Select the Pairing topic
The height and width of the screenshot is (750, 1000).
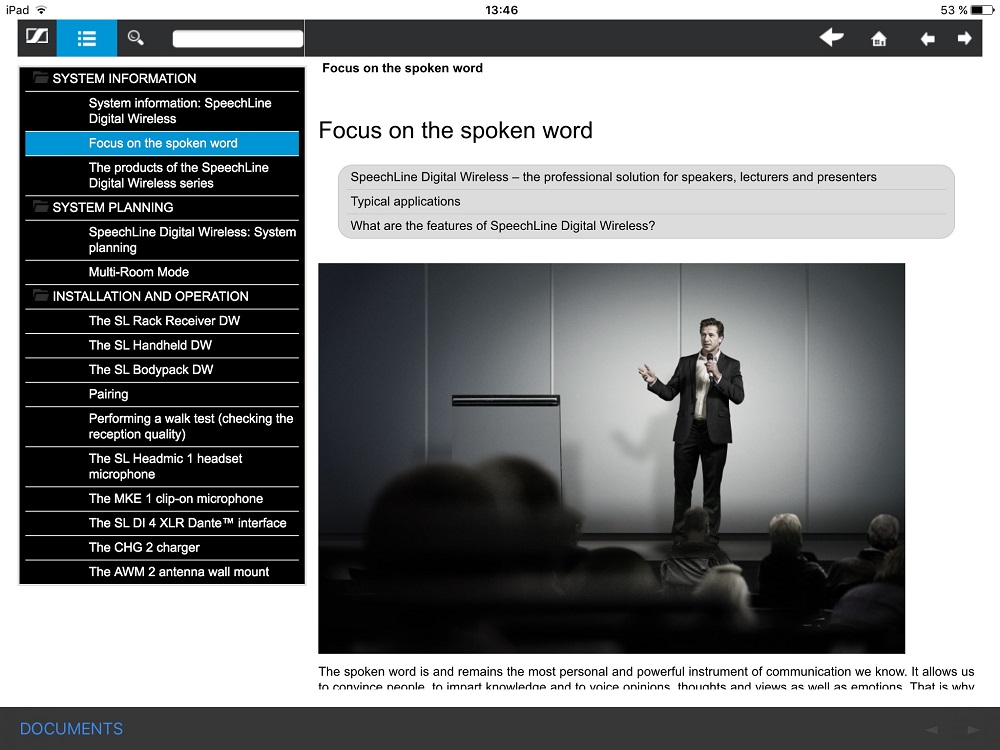108,394
